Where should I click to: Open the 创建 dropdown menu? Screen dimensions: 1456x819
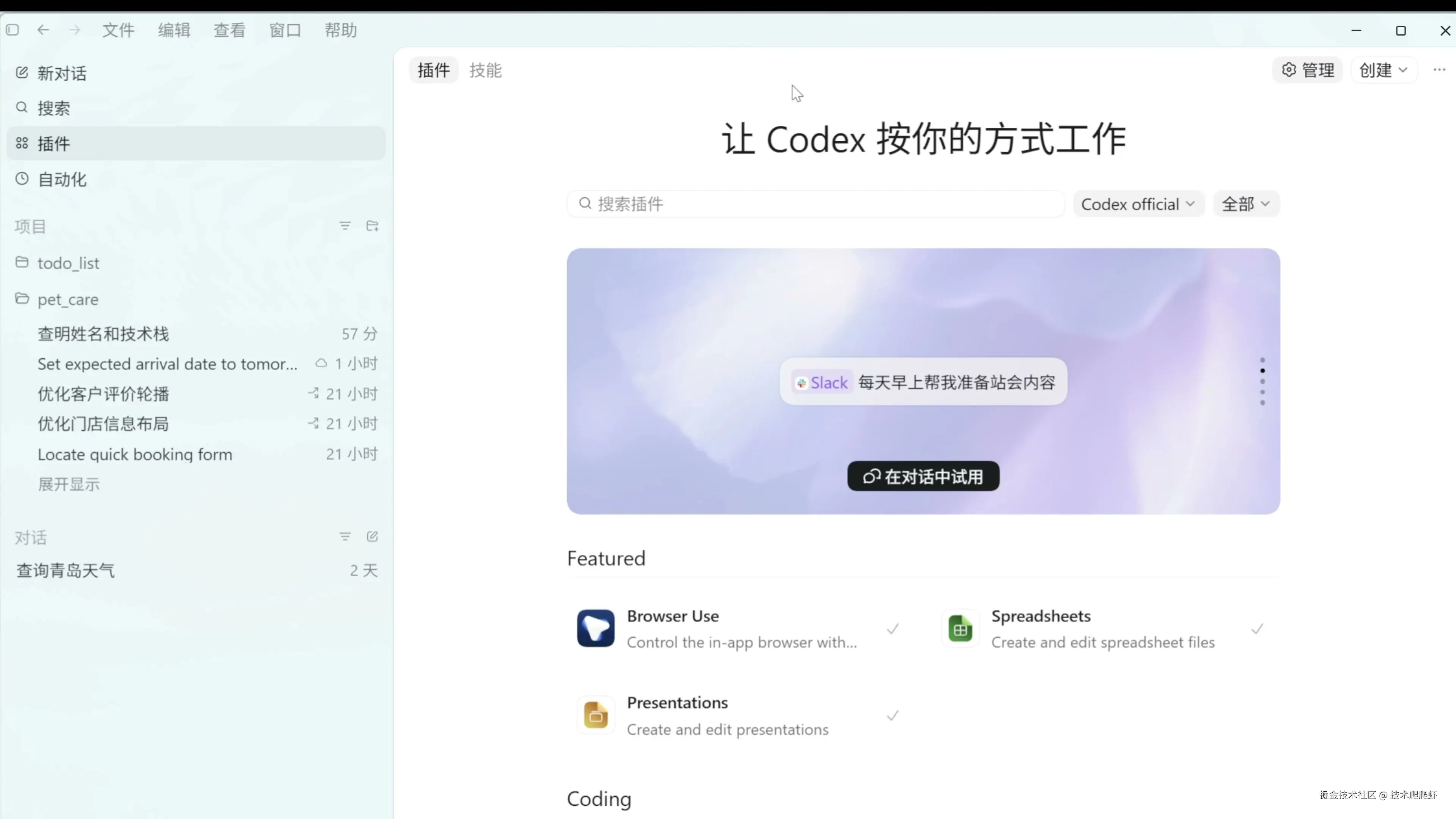[x=1382, y=70]
